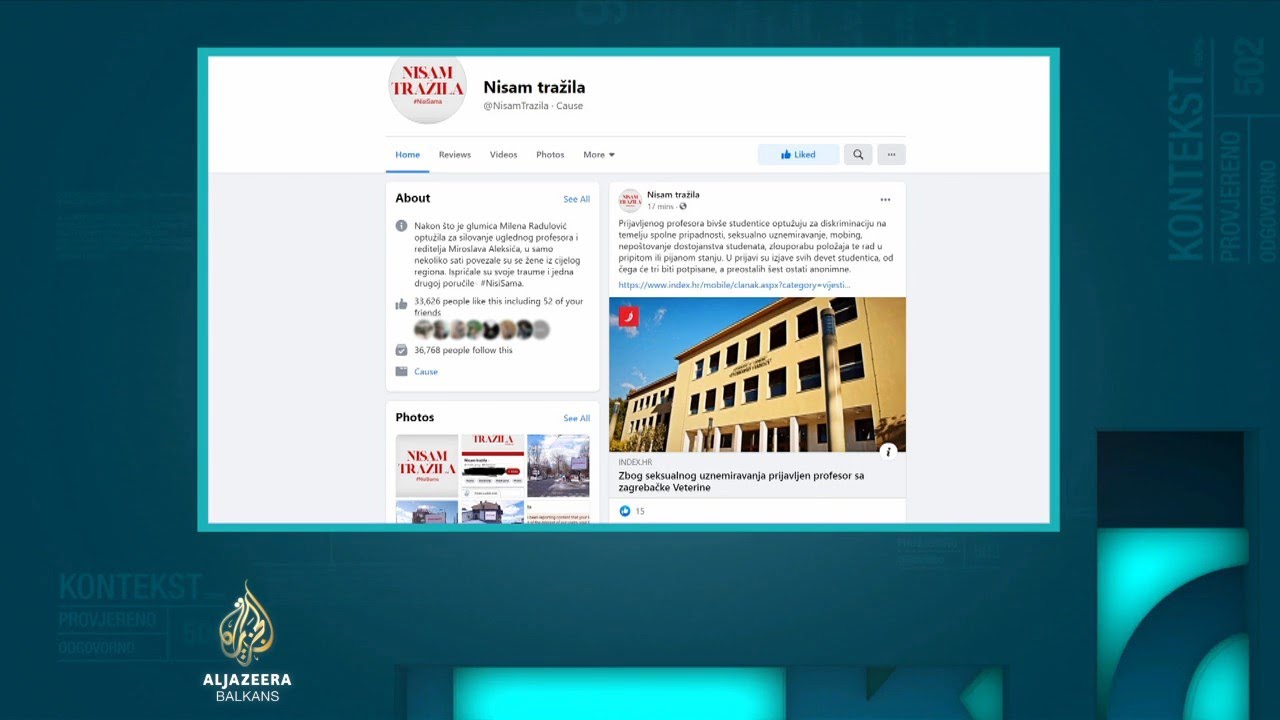
Task: Expand the More dropdown menu
Action: click(599, 155)
